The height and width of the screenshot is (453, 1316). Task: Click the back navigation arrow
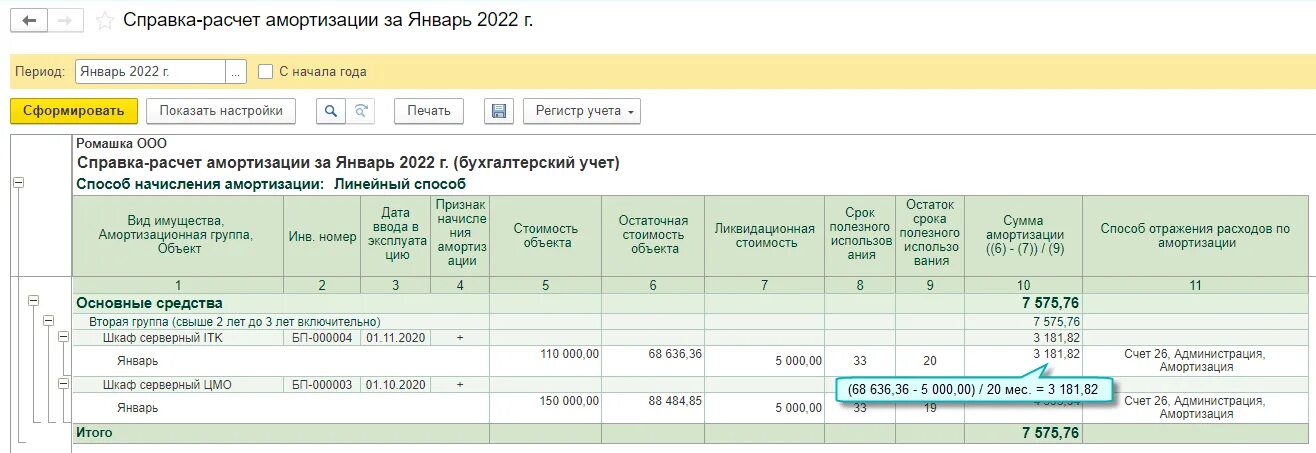coord(29,20)
